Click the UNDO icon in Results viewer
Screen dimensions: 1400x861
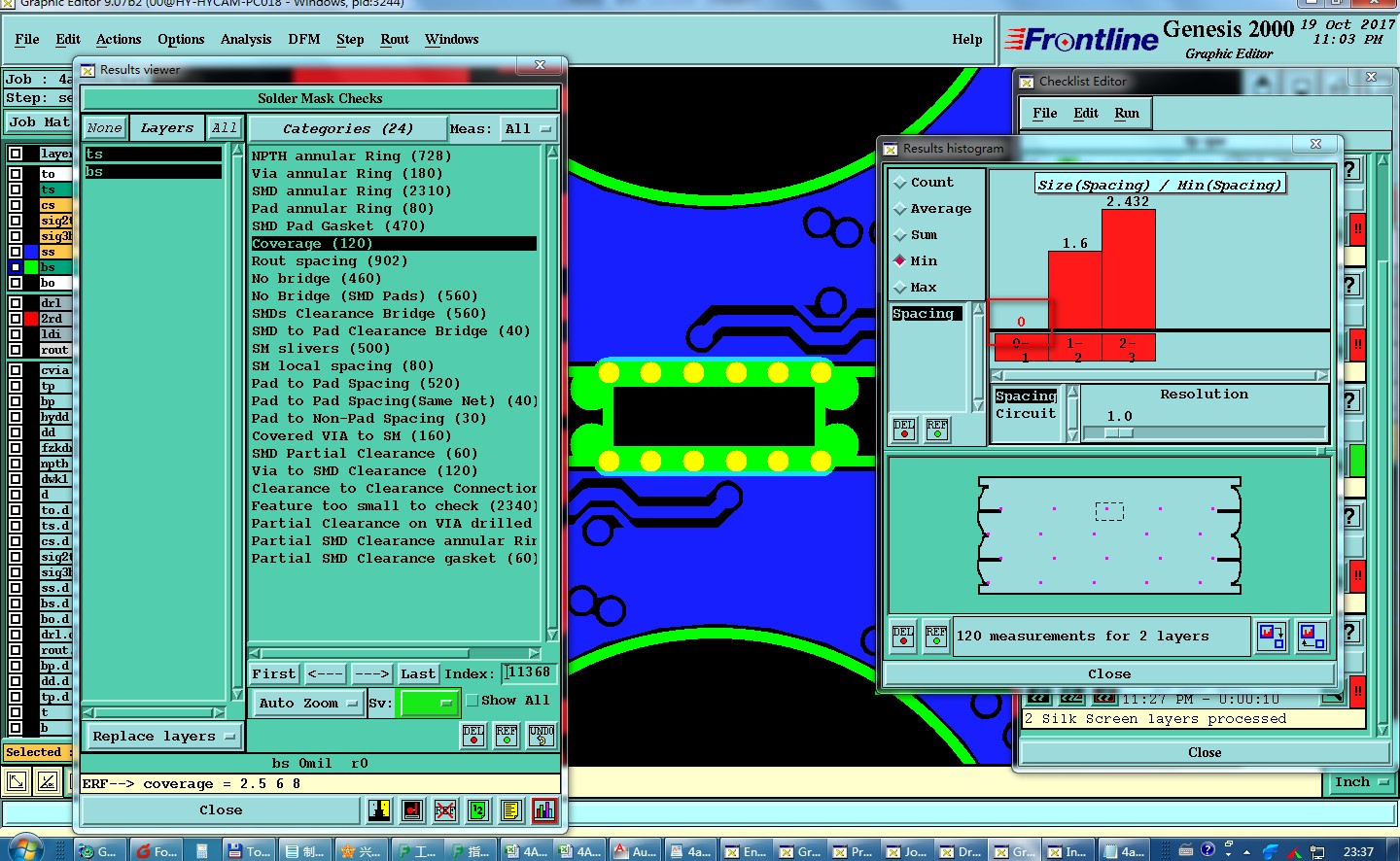click(542, 736)
